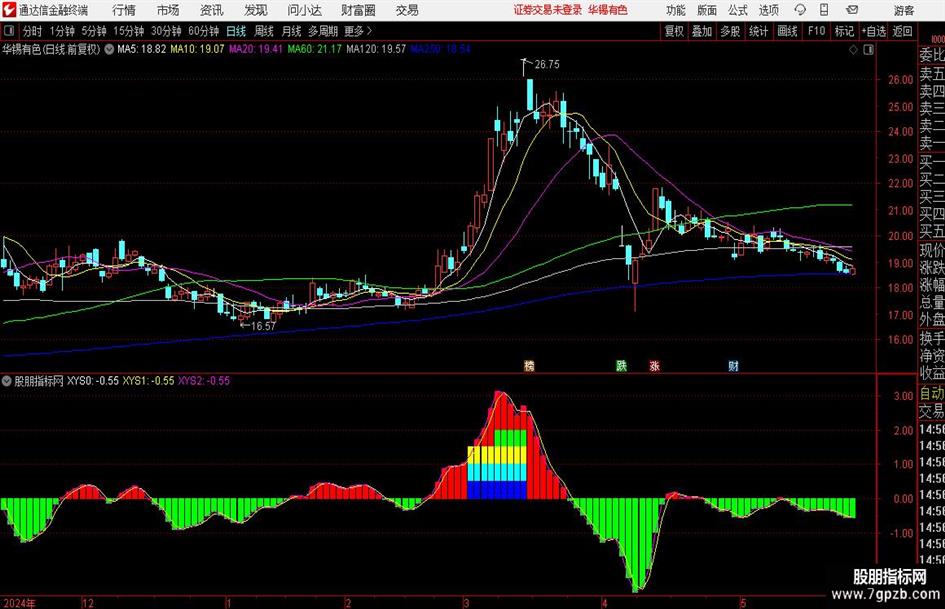The image size is (945, 609).
Task: Click the 跌 event marker below the chart
Action: [621, 365]
